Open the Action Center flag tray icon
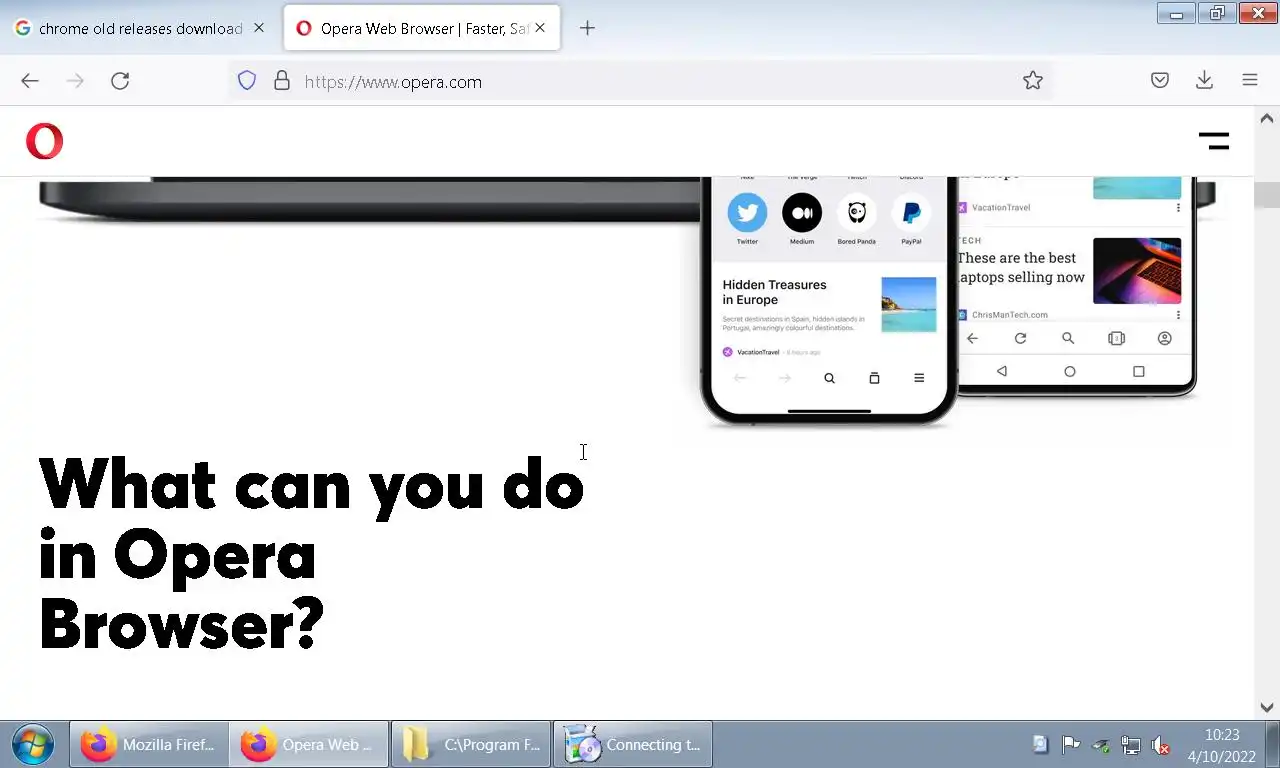The image size is (1280, 768). [1071, 744]
